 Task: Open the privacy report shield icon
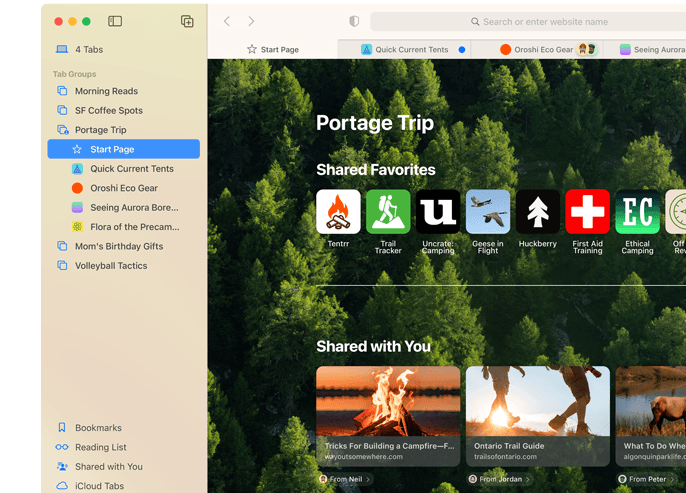point(354,21)
